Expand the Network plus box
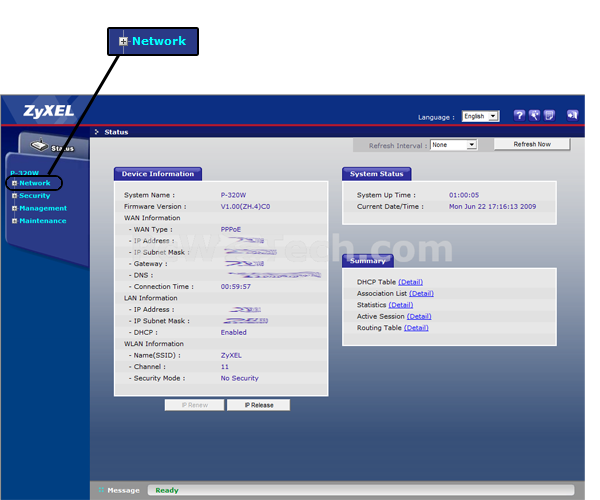The height and width of the screenshot is (500, 600). [x=15, y=183]
